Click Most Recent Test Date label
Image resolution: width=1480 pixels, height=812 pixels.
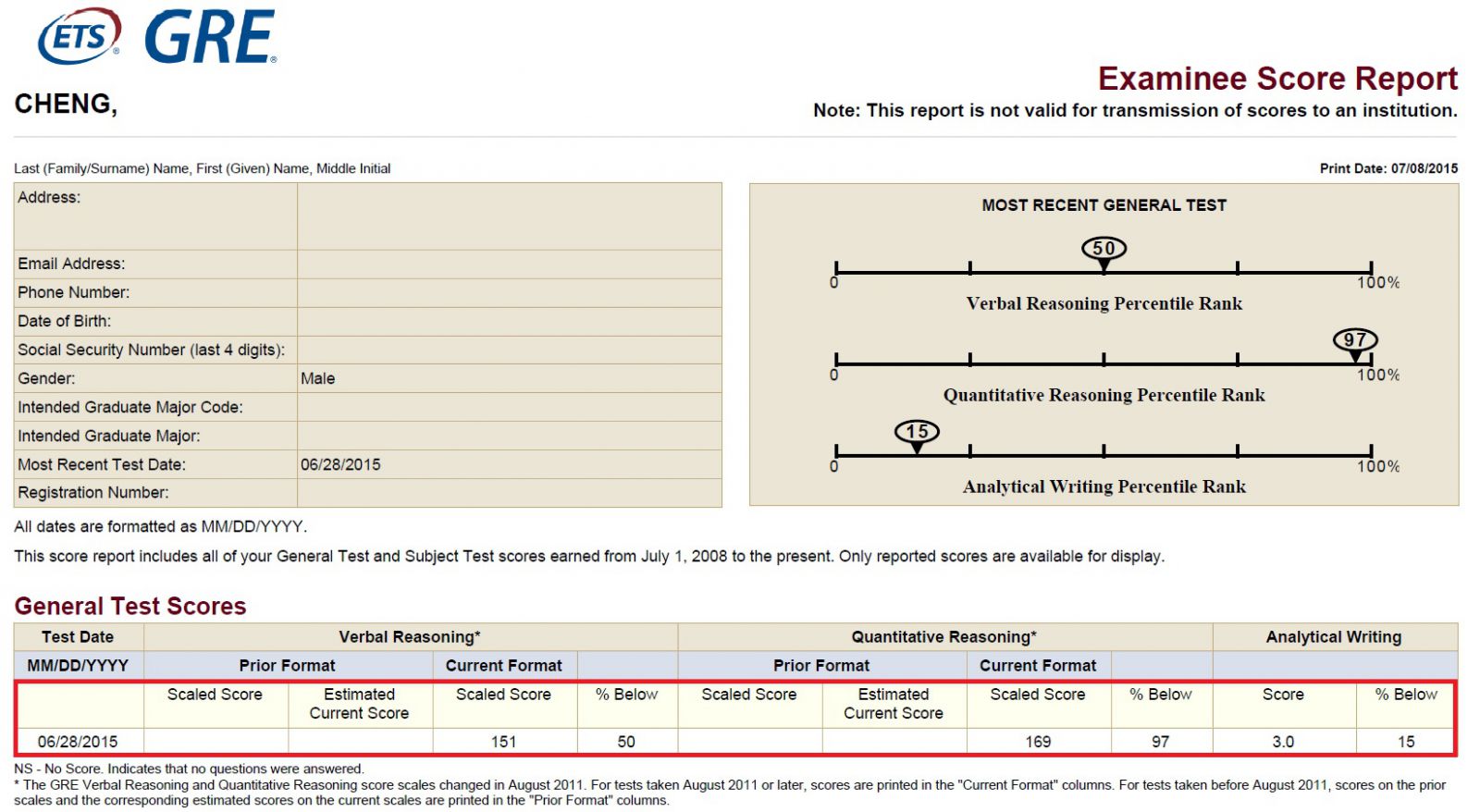pyautogui.click(x=102, y=464)
